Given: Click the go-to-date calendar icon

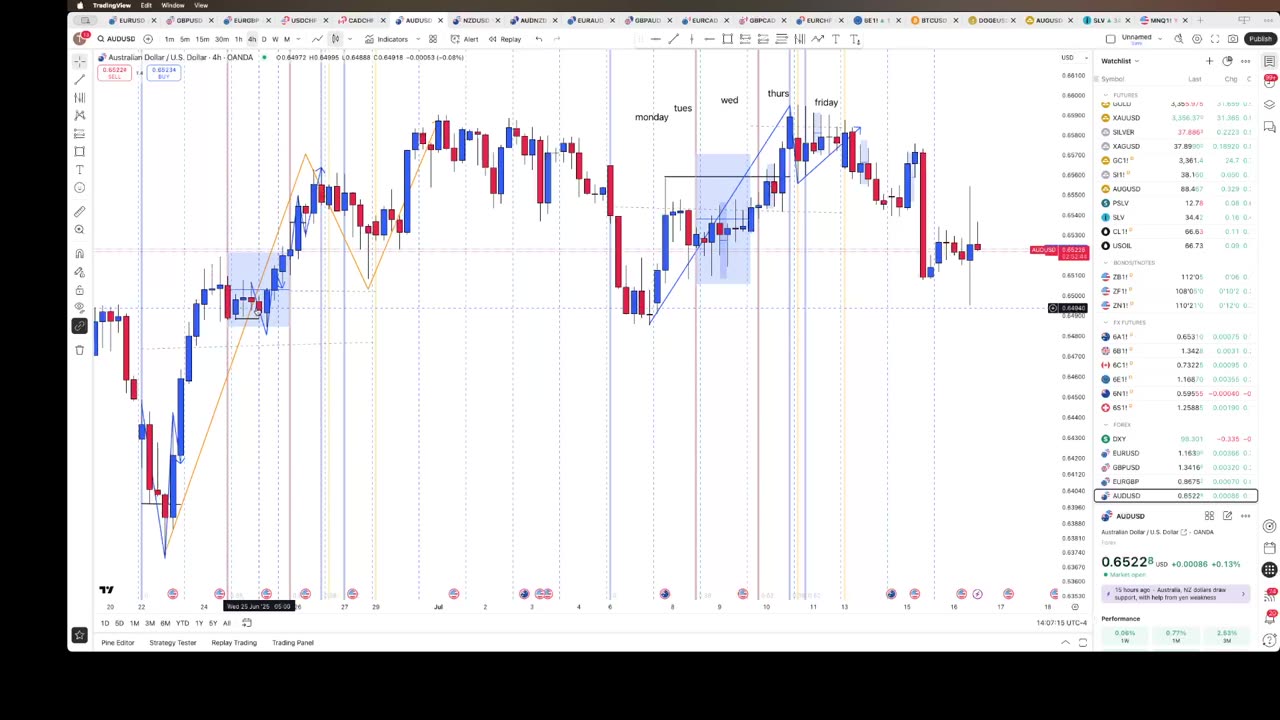Looking at the screenshot, I should (x=247, y=623).
